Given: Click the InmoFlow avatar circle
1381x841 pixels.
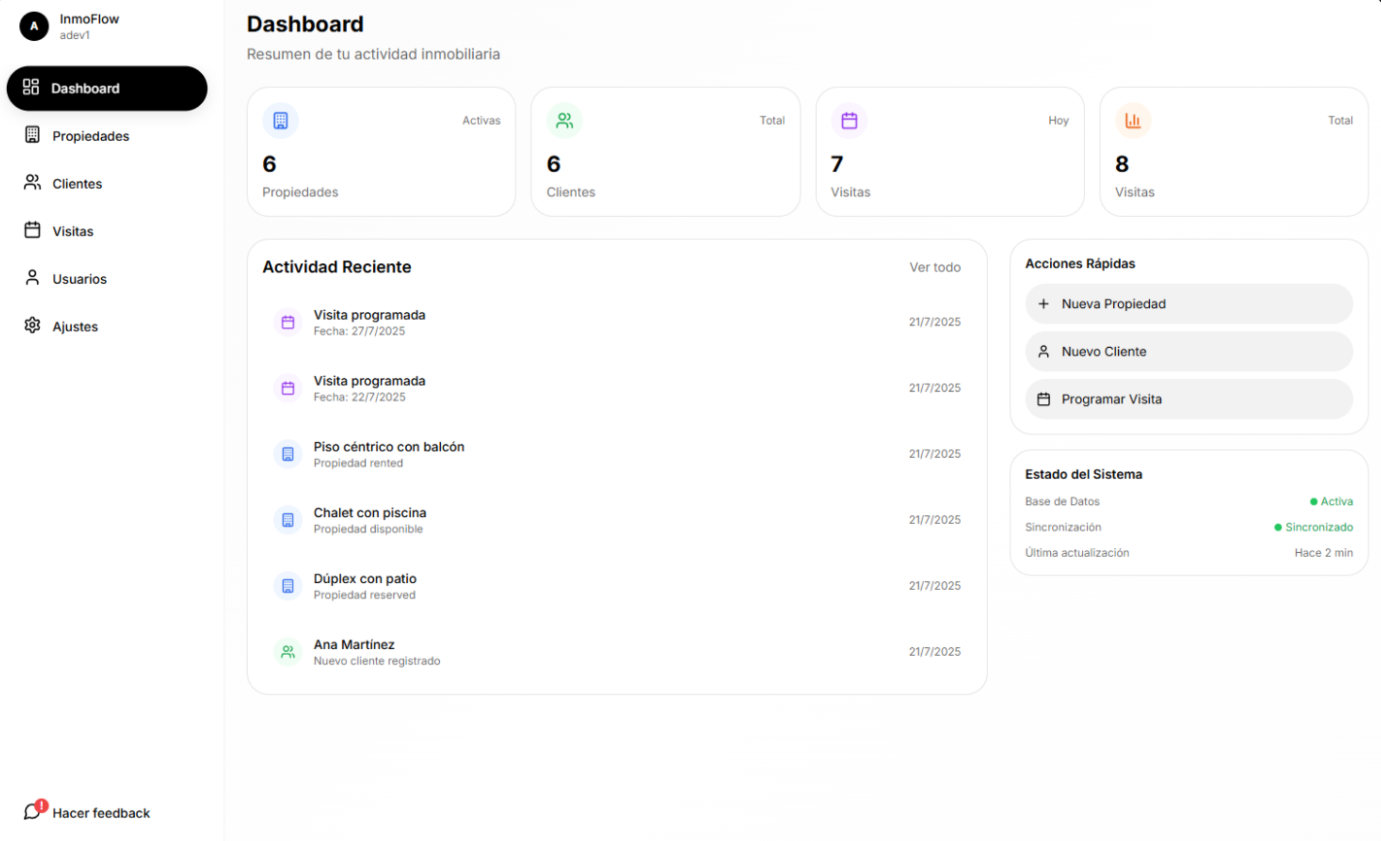Looking at the screenshot, I should click(33, 26).
